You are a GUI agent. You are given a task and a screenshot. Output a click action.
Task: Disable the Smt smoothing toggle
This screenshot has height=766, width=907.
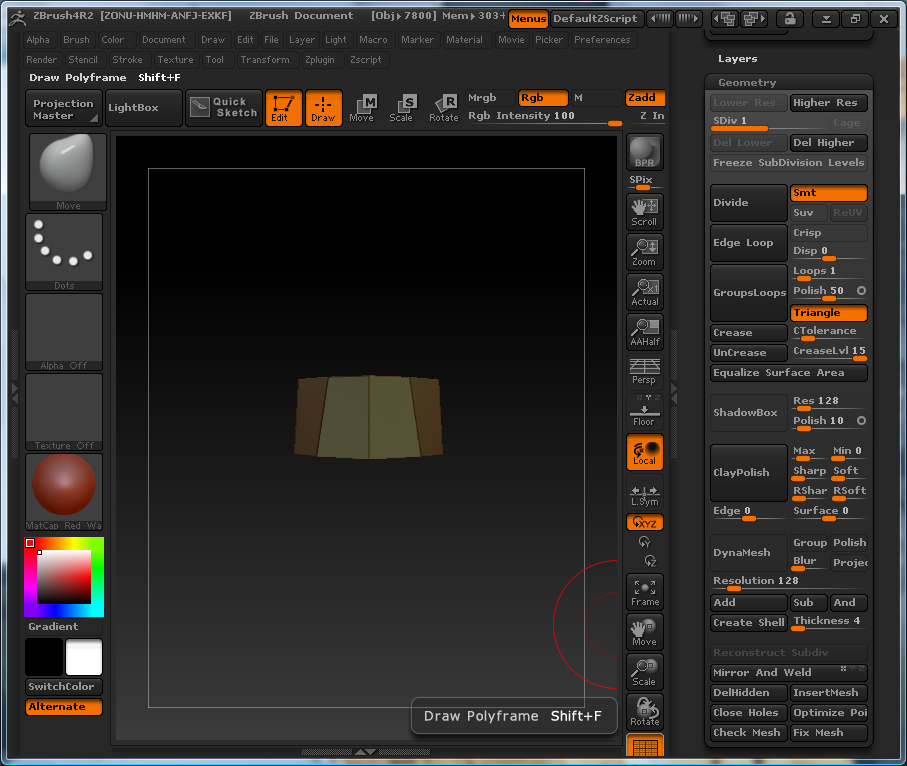tap(828, 193)
